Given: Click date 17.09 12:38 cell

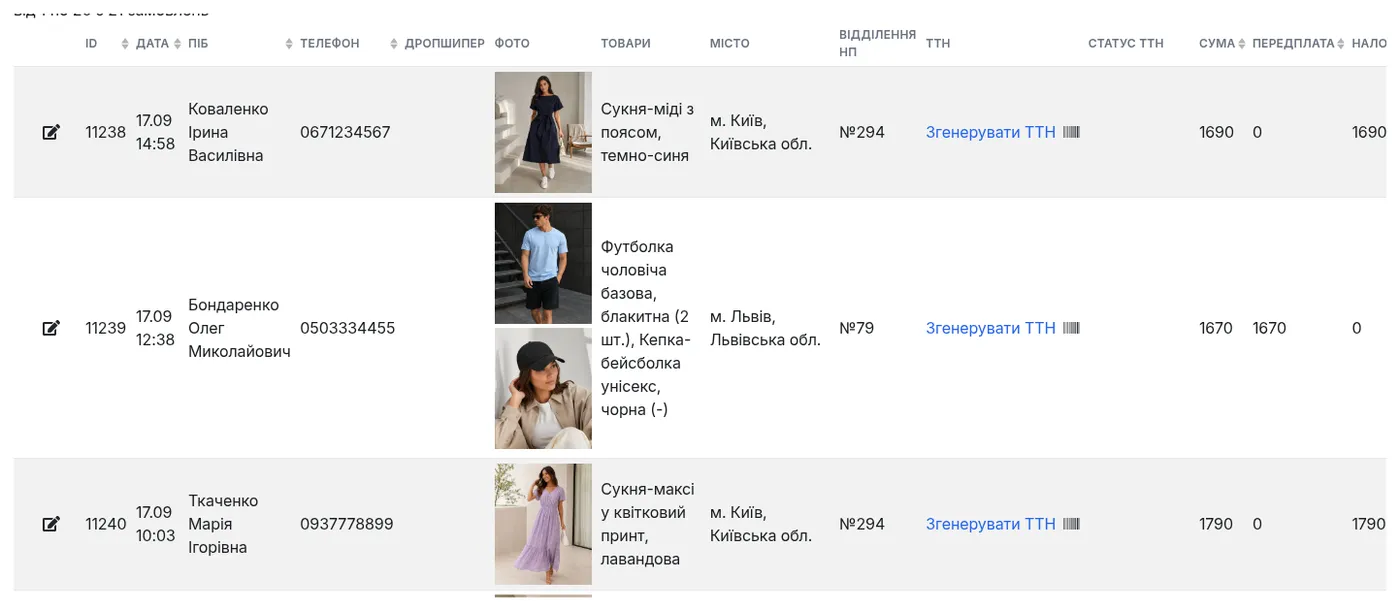Looking at the screenshot, I should (155, 328).
